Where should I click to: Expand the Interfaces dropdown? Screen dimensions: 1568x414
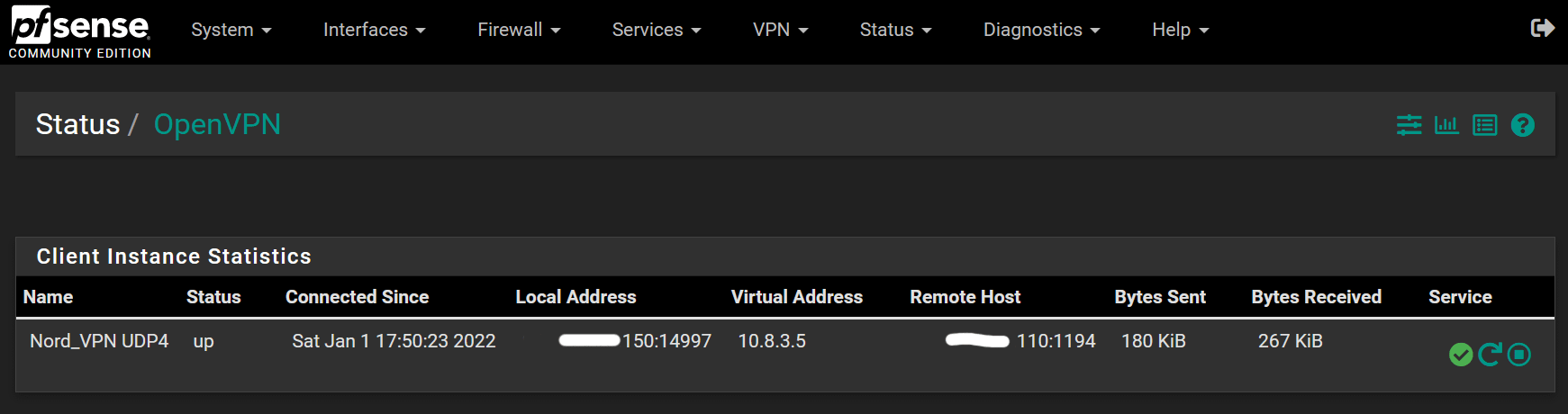(374, 30)
